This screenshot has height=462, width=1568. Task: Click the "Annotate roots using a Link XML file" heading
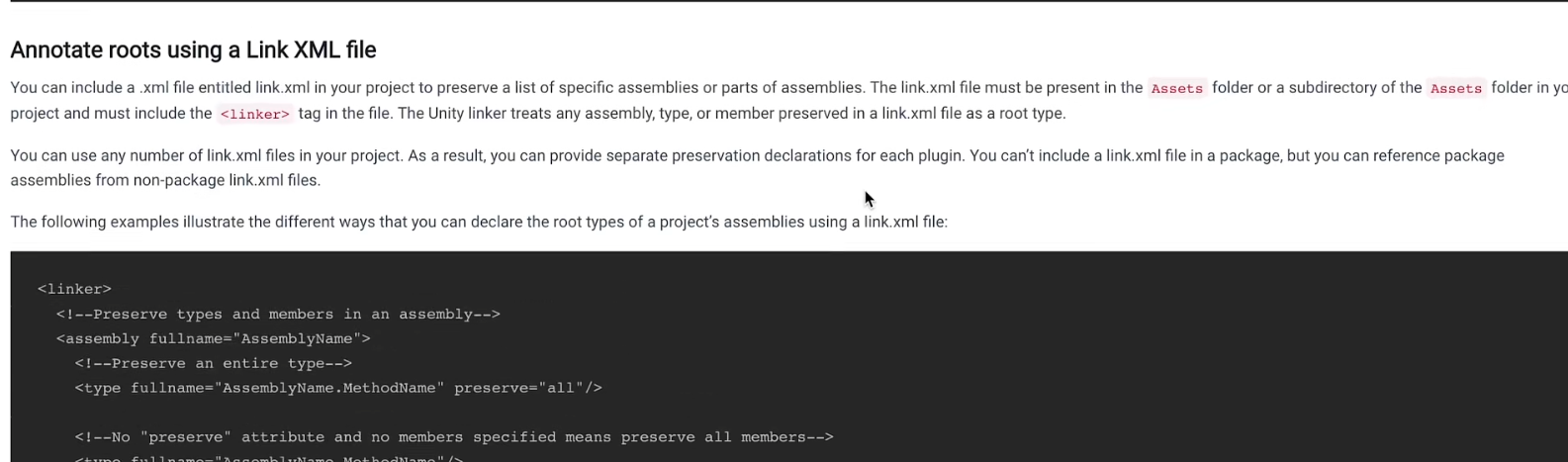click(x=193, y=49)
